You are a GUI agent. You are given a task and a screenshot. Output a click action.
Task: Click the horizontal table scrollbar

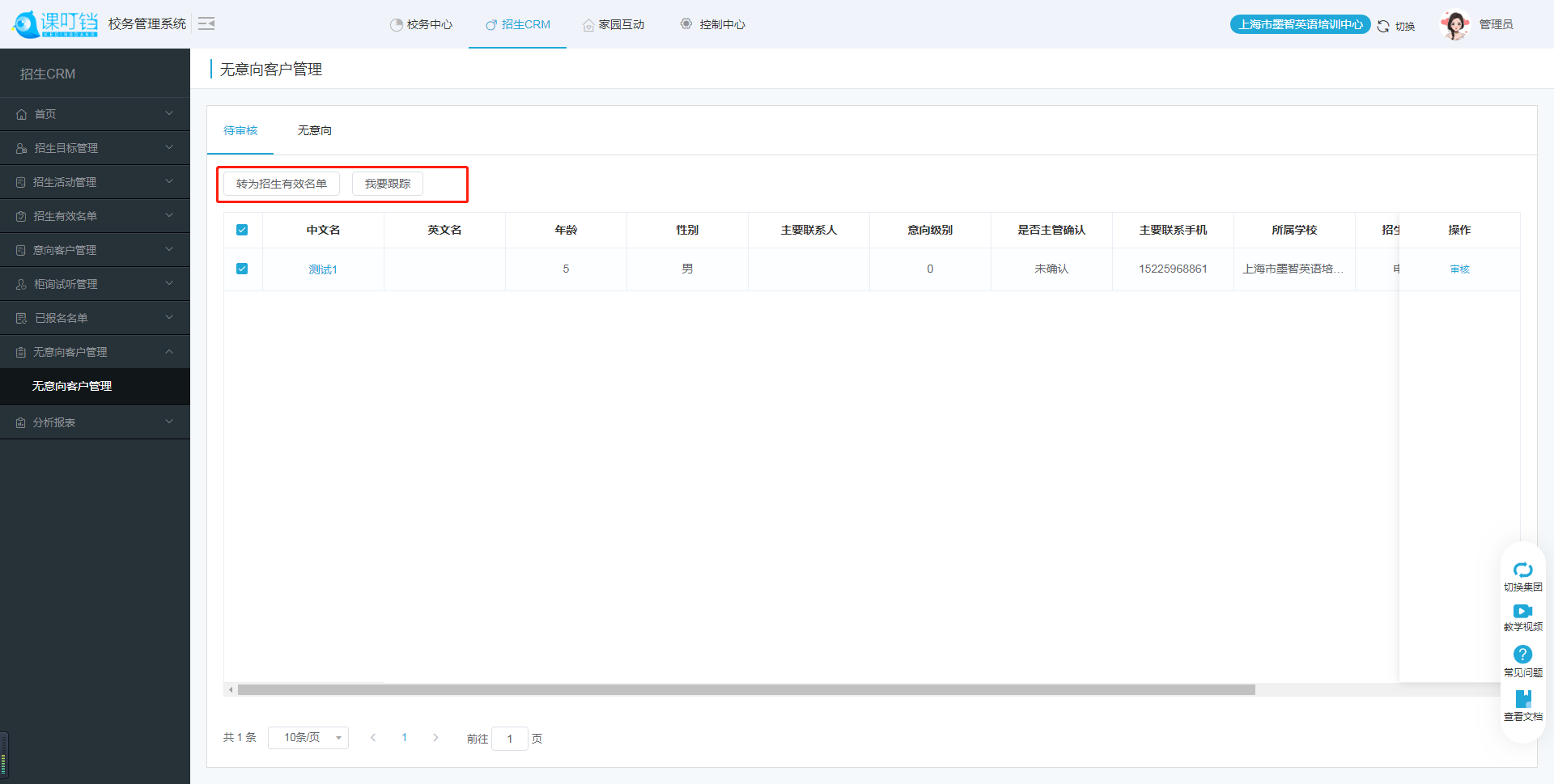click(x=746, y=690)
